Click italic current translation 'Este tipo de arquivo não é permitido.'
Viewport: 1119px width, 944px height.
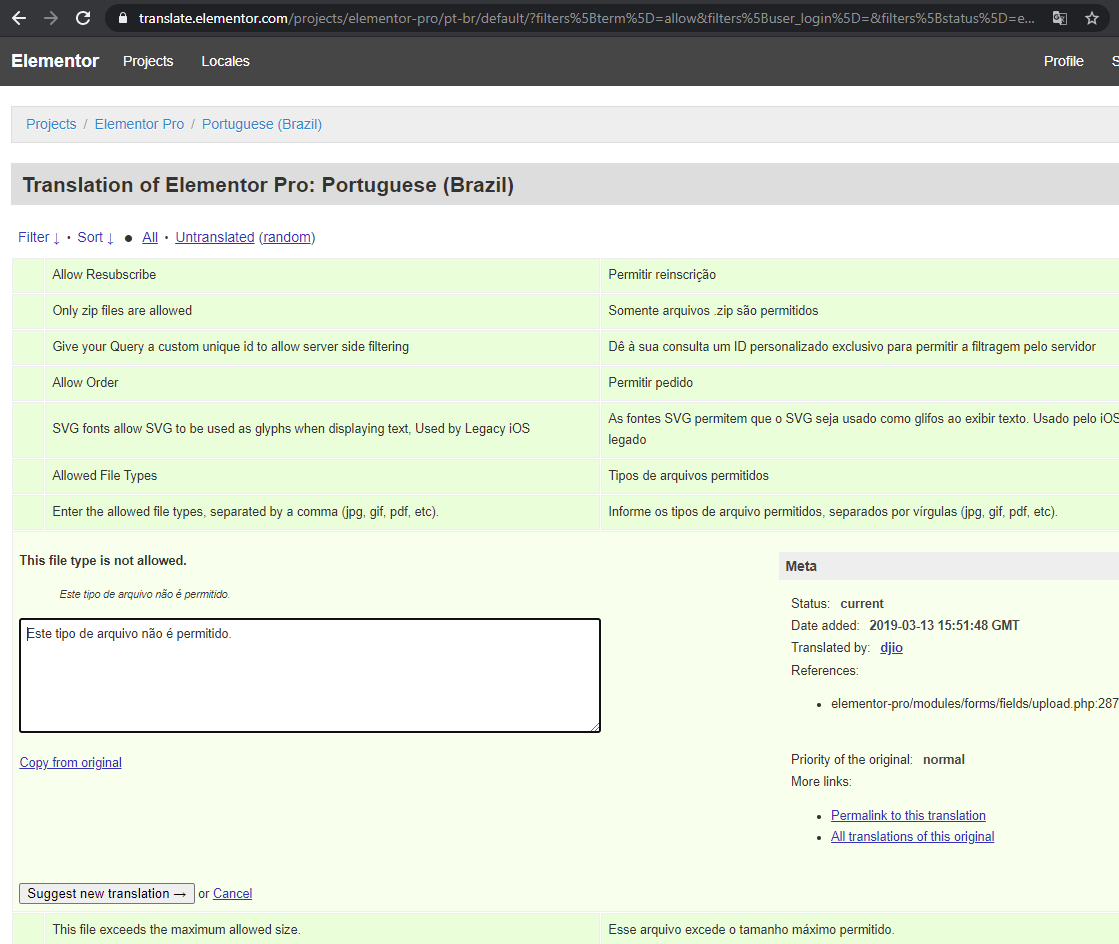click(145, 594)
